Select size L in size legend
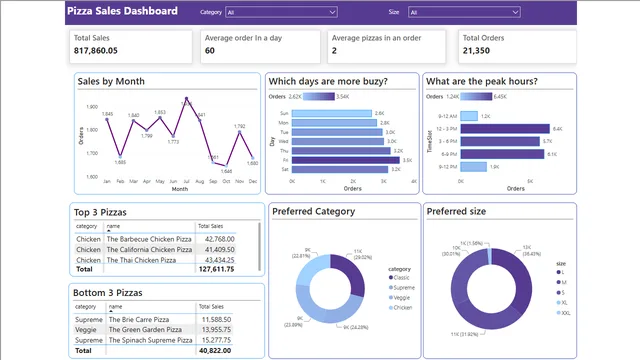Viewport: 640px width, 360px height. [x=560, y=272]
